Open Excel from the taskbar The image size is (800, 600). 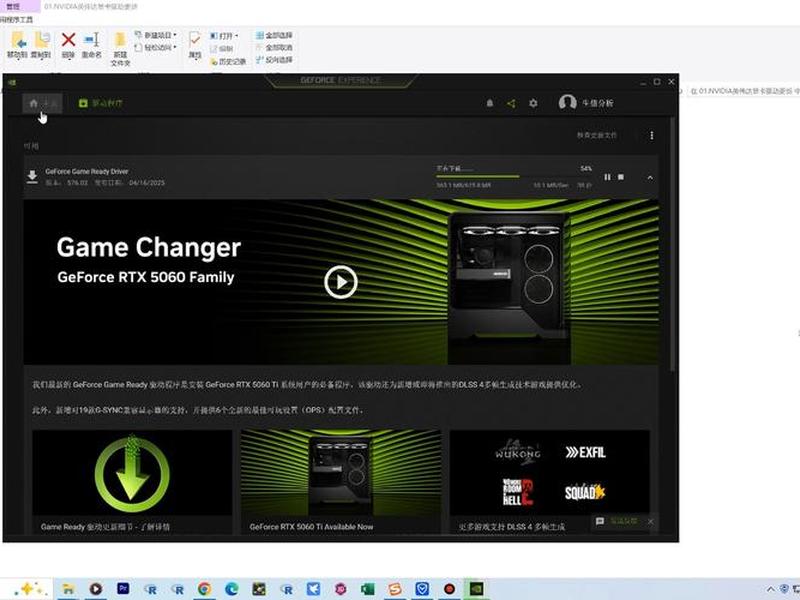point(367,589)
